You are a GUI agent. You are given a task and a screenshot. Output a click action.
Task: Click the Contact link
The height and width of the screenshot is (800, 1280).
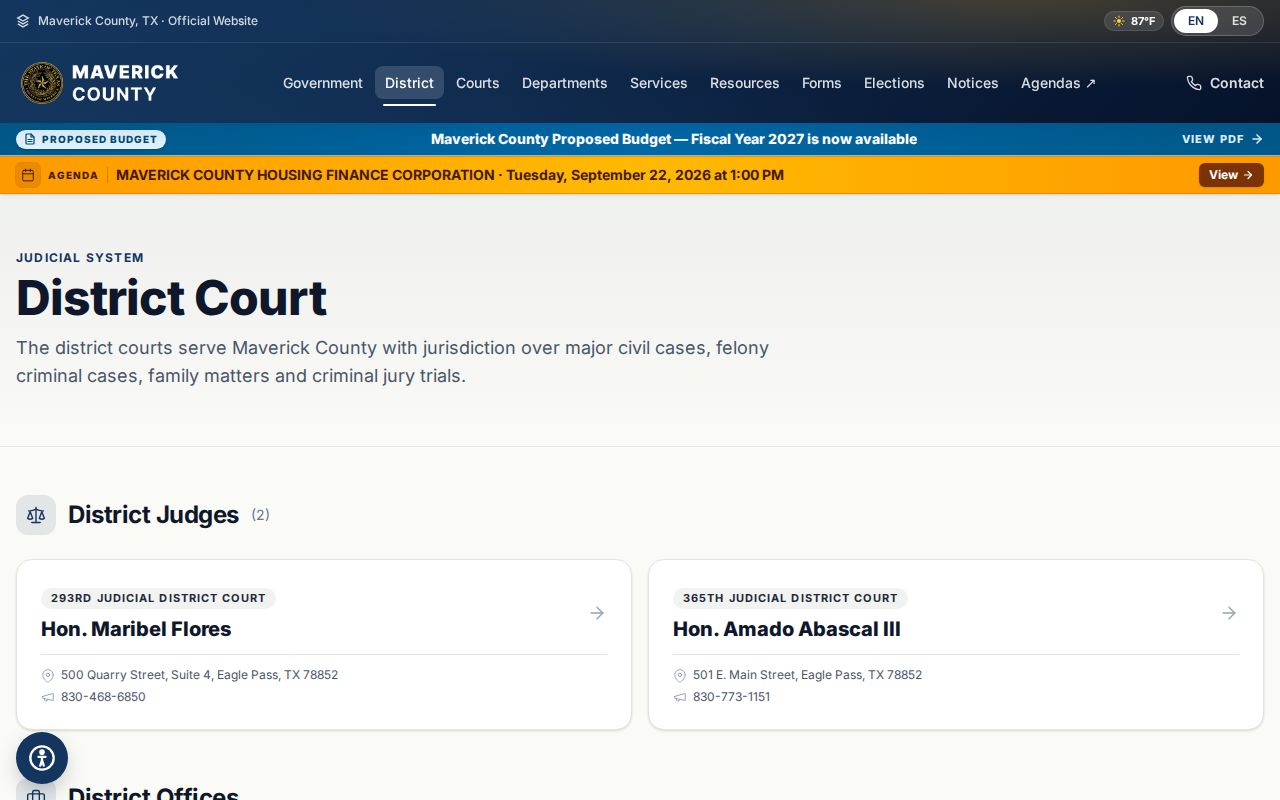tap(1225, 83)
